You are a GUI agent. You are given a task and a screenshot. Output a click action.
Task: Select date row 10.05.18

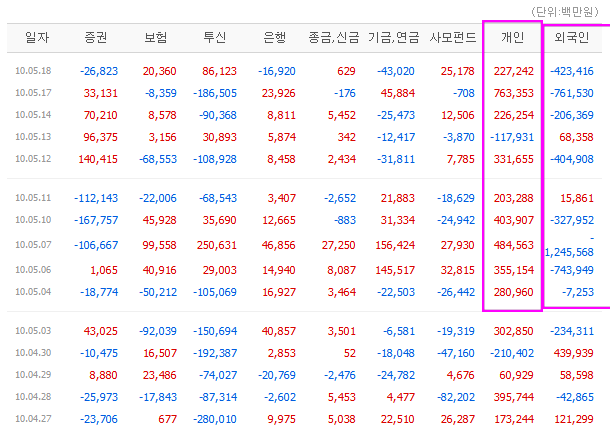(33, 71)
